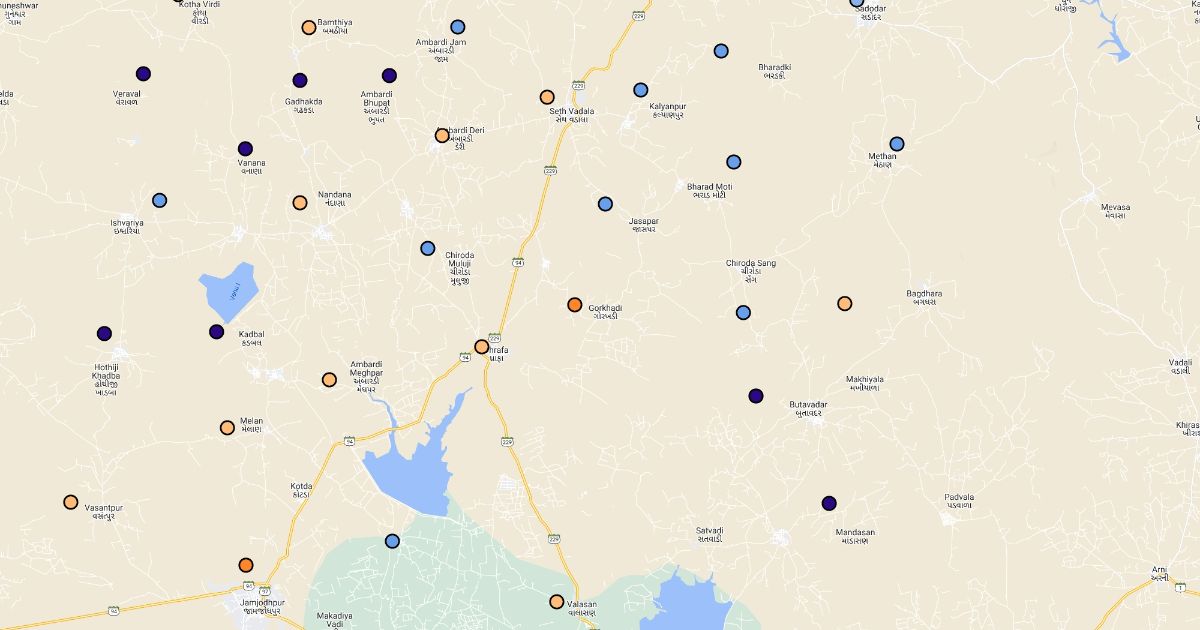Click the peach marker left of Melan

pyautogui.click(x=227, y=428)
